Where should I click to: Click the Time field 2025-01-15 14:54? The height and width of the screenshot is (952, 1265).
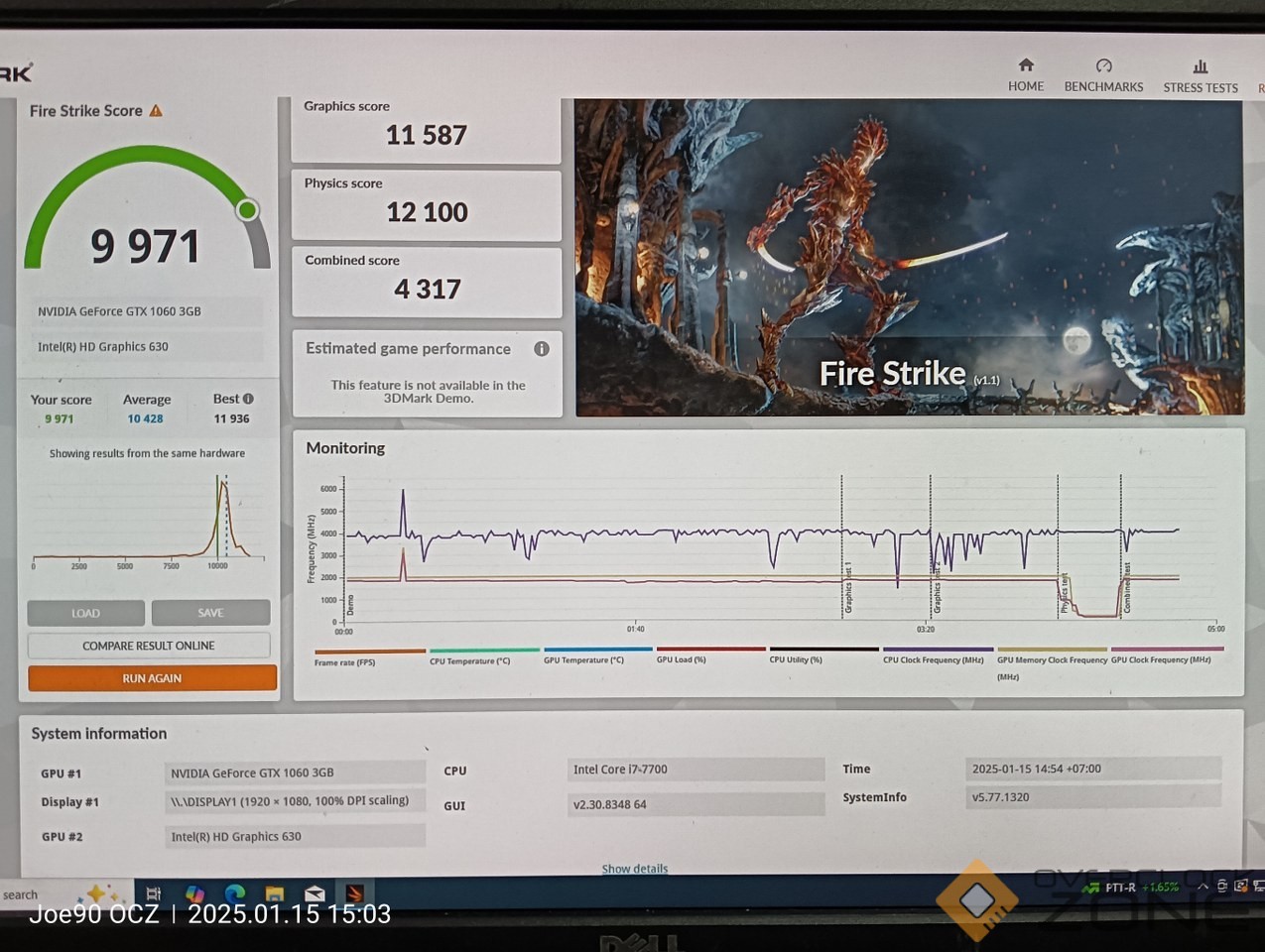tap(1092, 769)
